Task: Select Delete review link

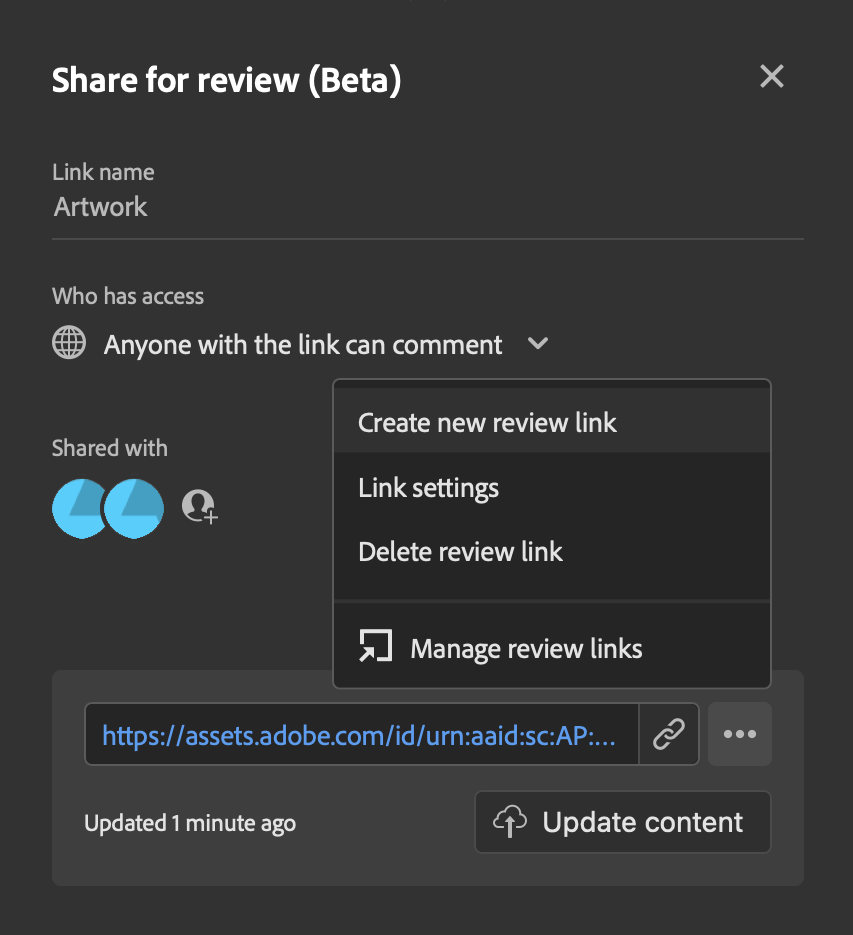Action: coord(460,551)
